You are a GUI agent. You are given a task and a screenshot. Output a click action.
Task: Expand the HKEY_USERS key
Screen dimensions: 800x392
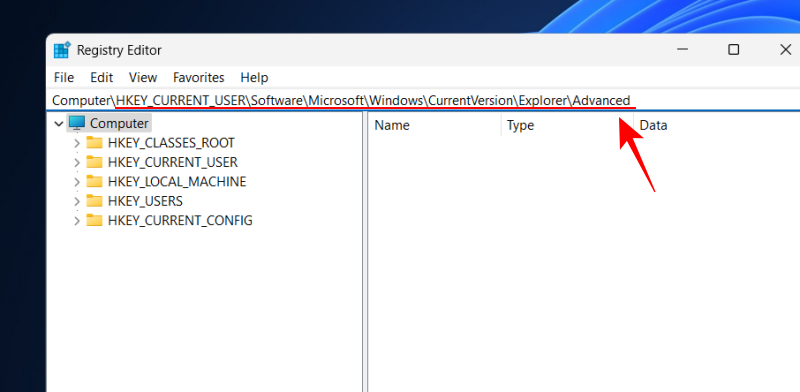(x=77, y=201)
